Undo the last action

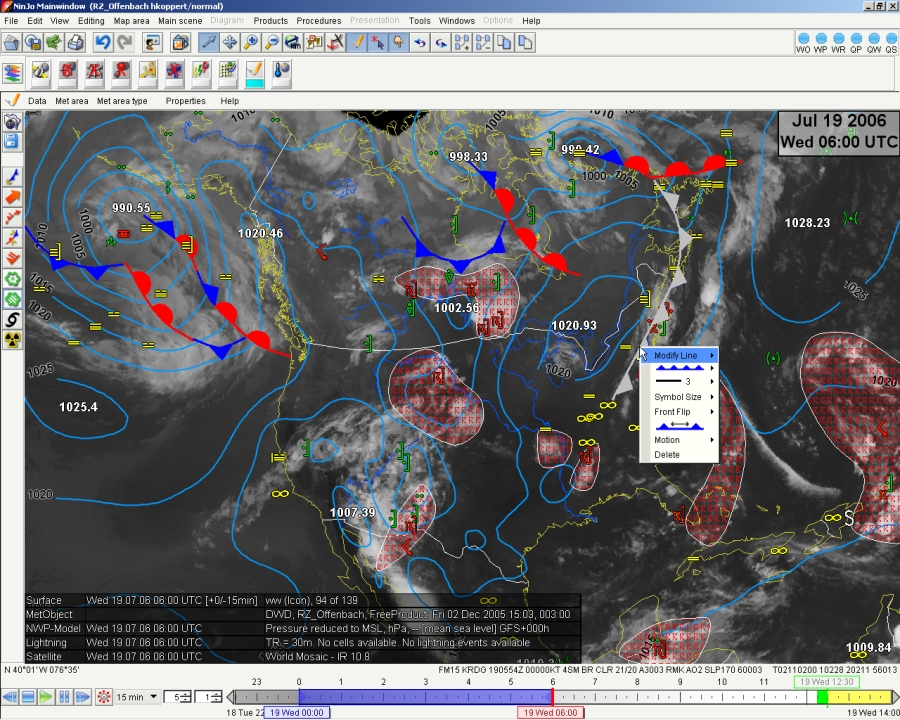pyautogui.click(x=103, y=42)
